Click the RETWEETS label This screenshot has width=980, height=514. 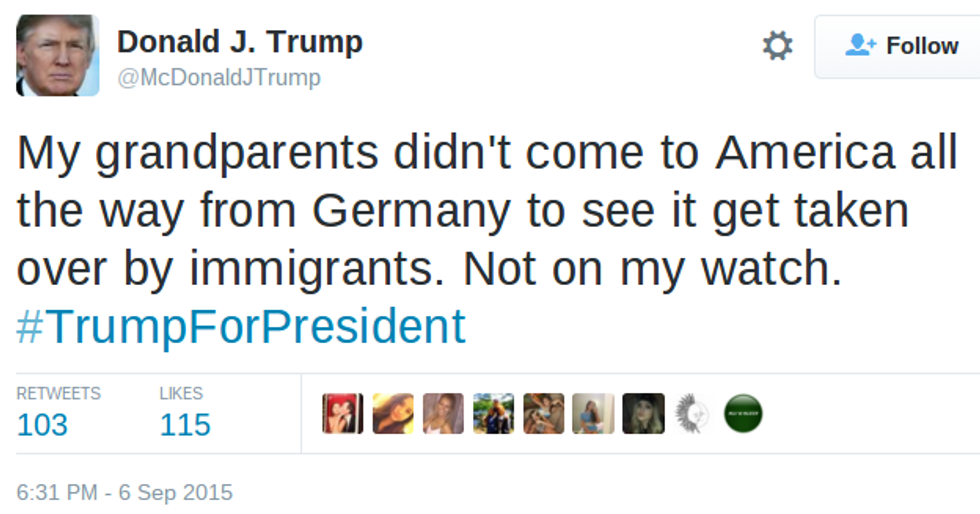click(58, 393)
